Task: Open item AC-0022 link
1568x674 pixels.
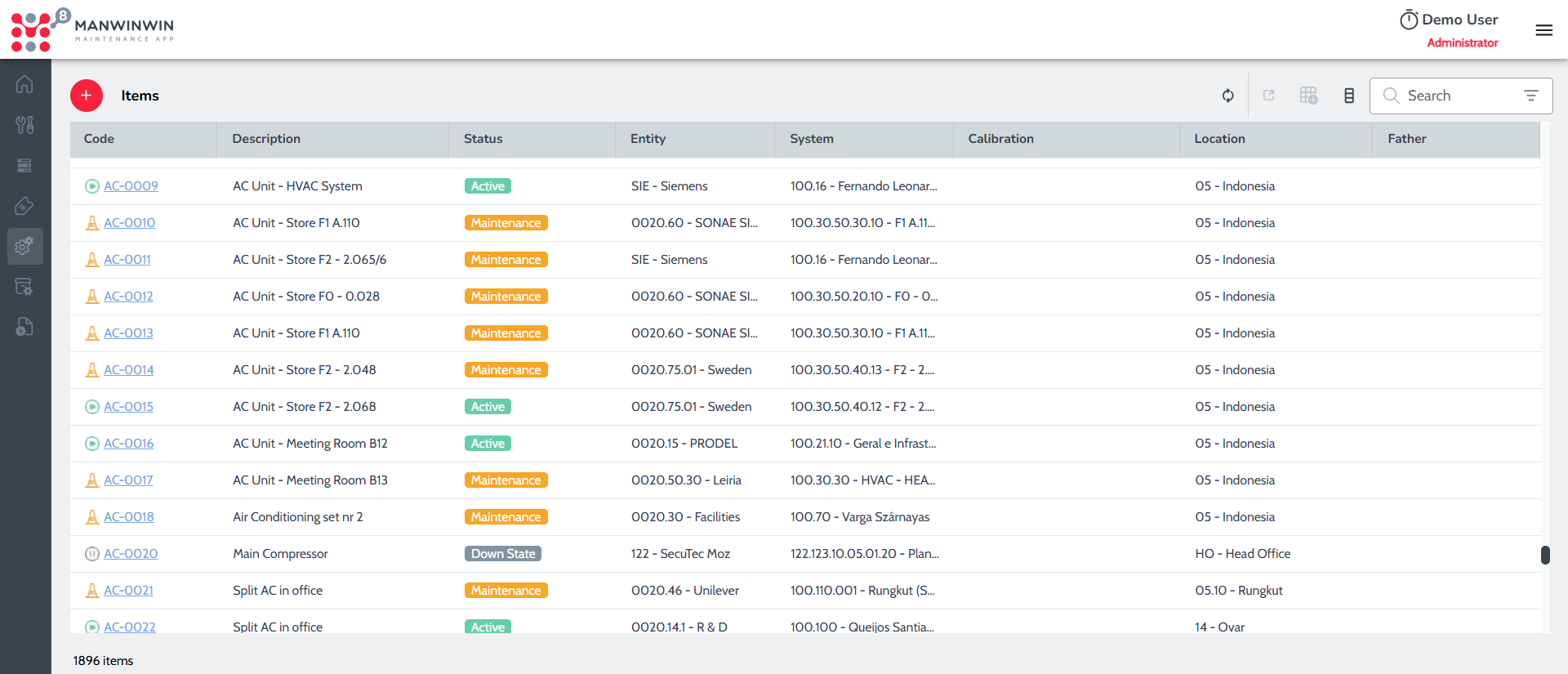Action: (129, 627)
